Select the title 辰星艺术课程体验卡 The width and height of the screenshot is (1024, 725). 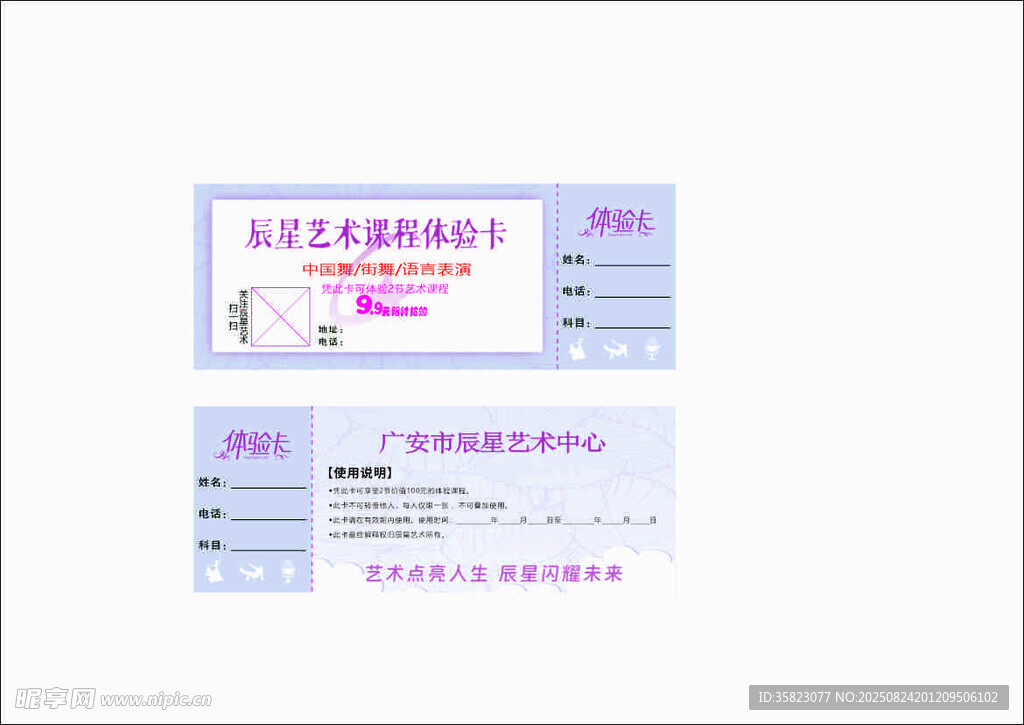(x=376, y=234)
